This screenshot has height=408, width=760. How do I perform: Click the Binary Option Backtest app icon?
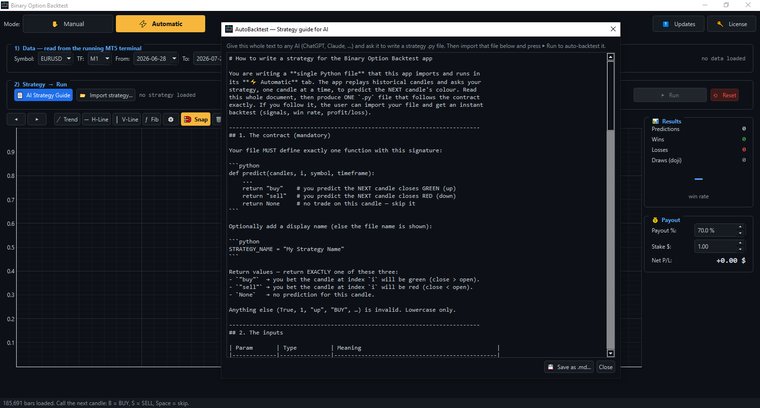tap(5, 5)
